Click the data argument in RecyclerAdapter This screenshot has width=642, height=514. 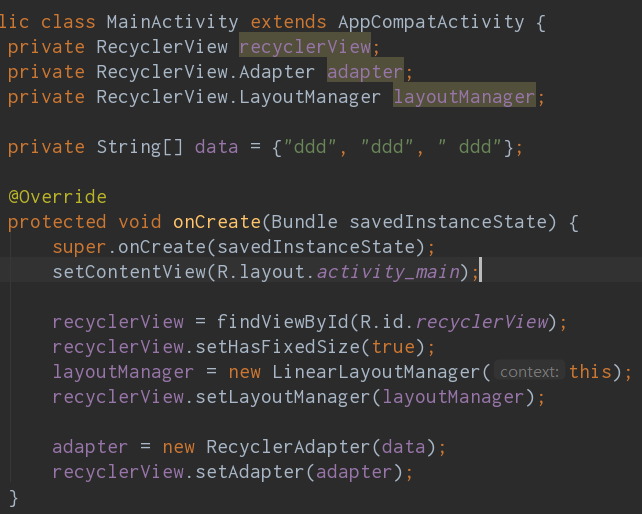tap(404, 447)
